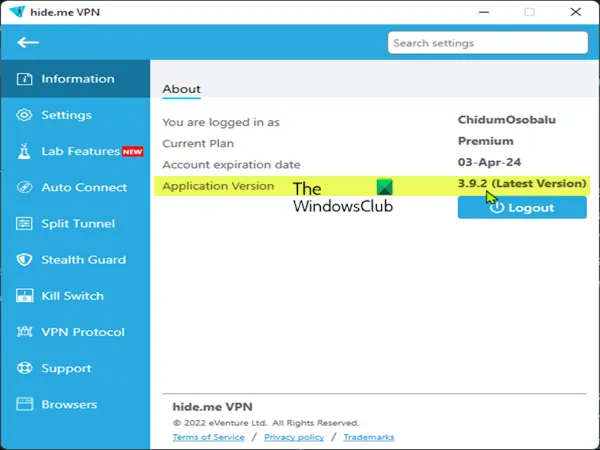The height and width of the screenshot is (450, 600).
Task: Click the power icon on Logout button
Action: coord(497,208)
